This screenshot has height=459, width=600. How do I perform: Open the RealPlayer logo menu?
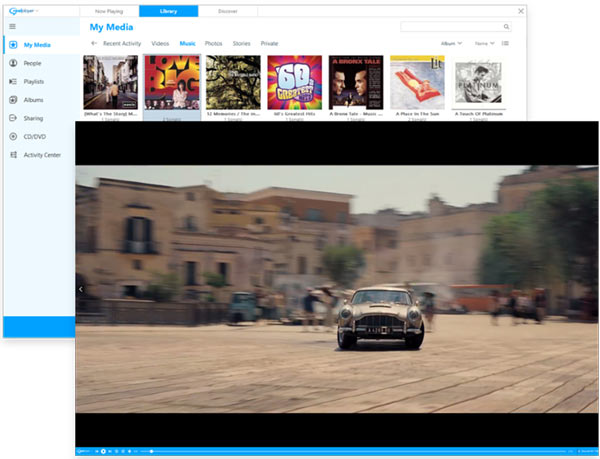pyautogui.click(x=23, y=11)
